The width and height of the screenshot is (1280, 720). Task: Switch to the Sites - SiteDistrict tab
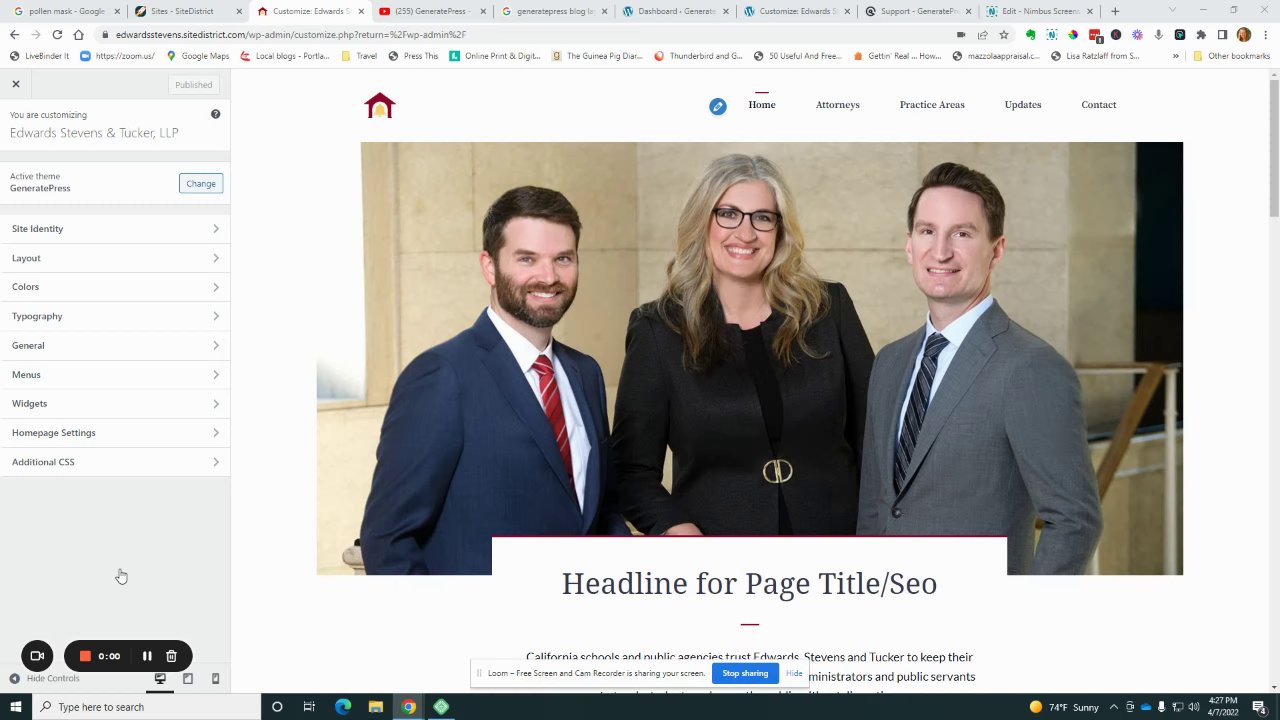[x=188, y=11]
